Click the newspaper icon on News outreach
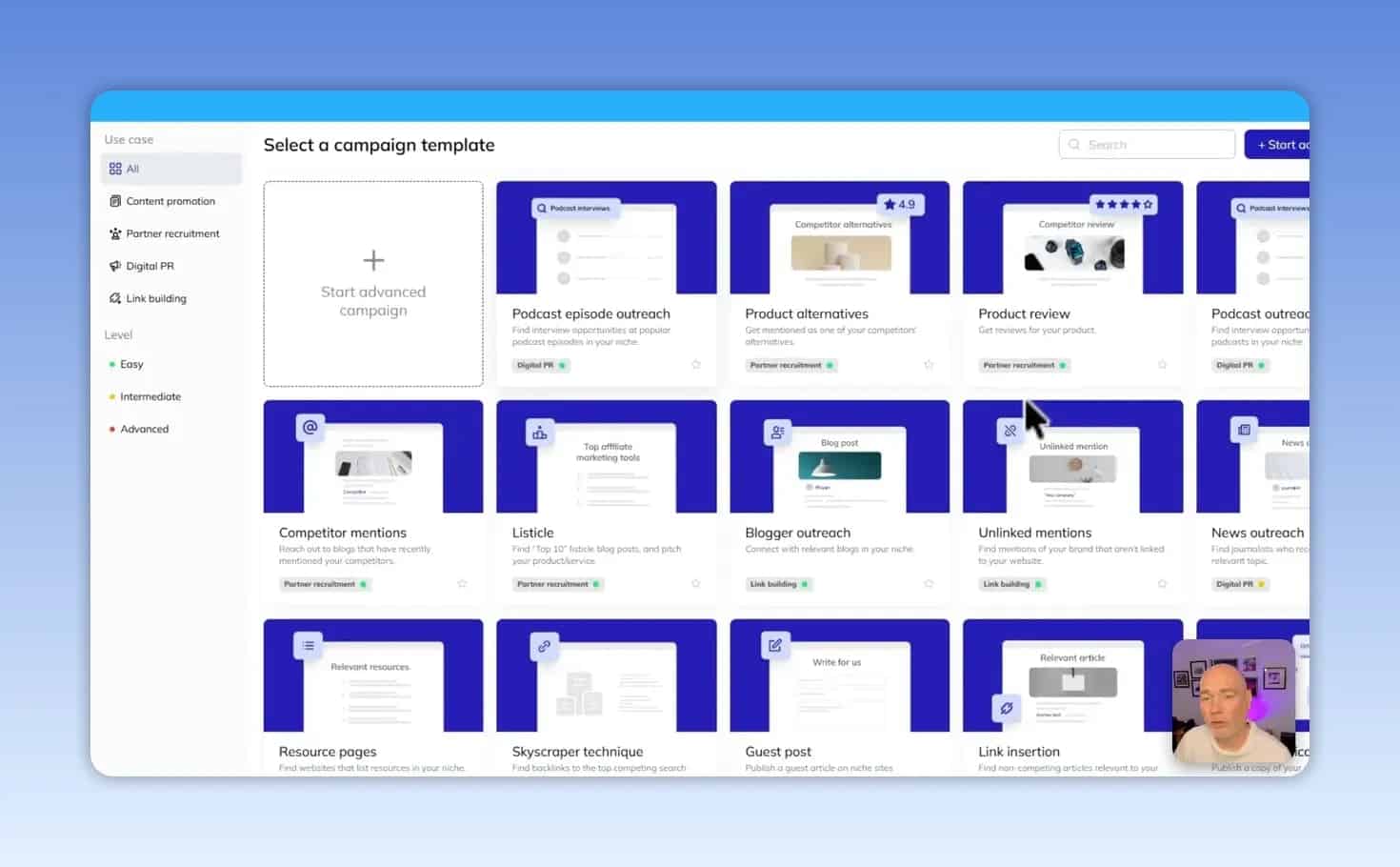Screen dimensions: 1400x867 pyautogui.click(x=1244, y=430)
